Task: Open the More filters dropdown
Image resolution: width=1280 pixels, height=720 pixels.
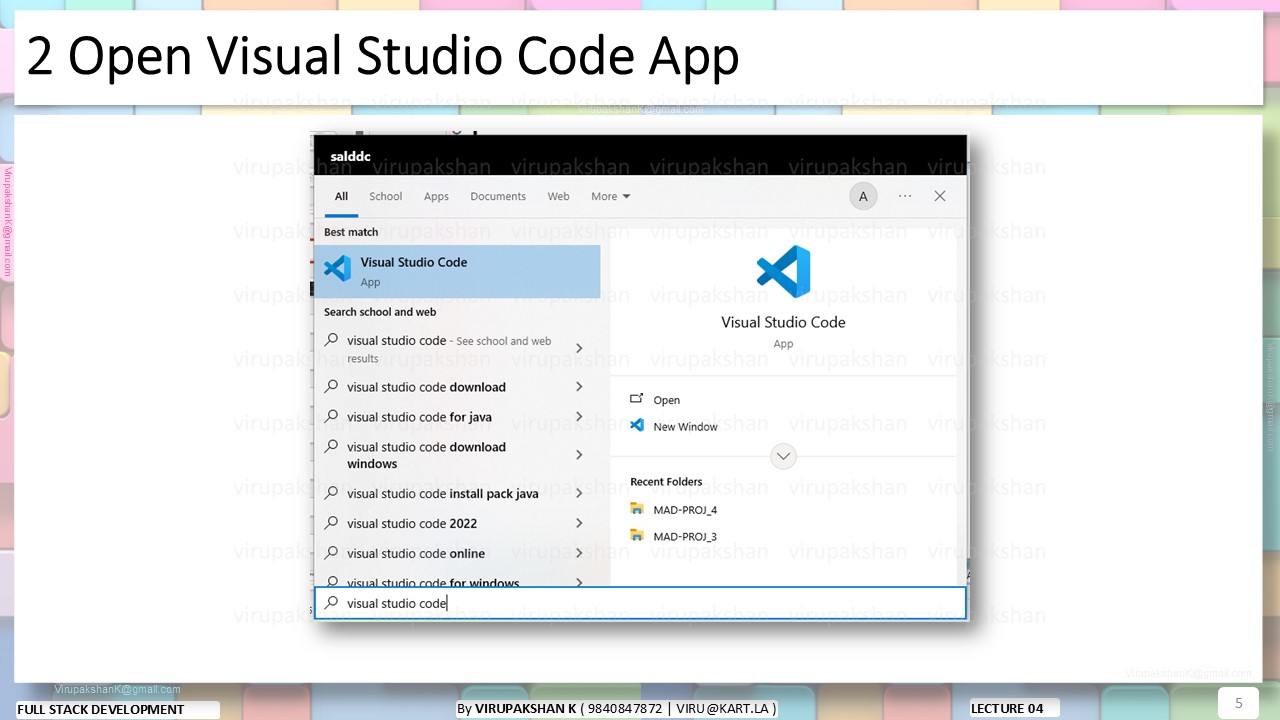Action: 611,197
